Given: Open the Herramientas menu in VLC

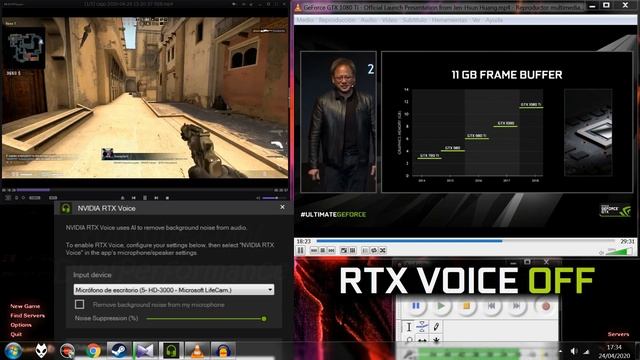Looking at the screenshot, I should click(x=449, y=20).
